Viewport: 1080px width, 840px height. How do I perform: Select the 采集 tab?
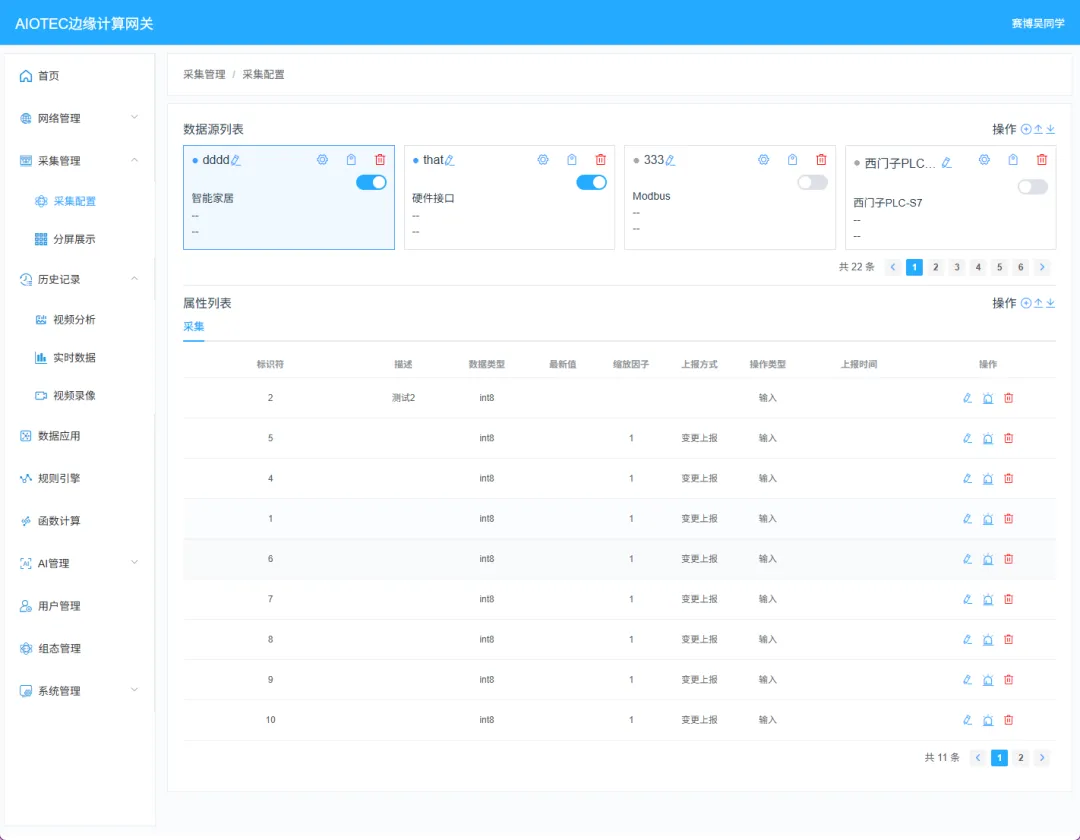click(194, 326)
